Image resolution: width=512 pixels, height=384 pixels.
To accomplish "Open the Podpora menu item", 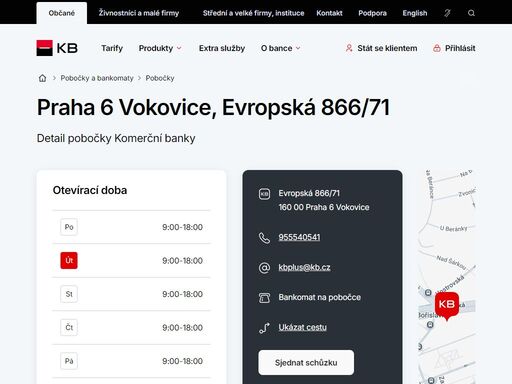I will (x=372, y=13).
